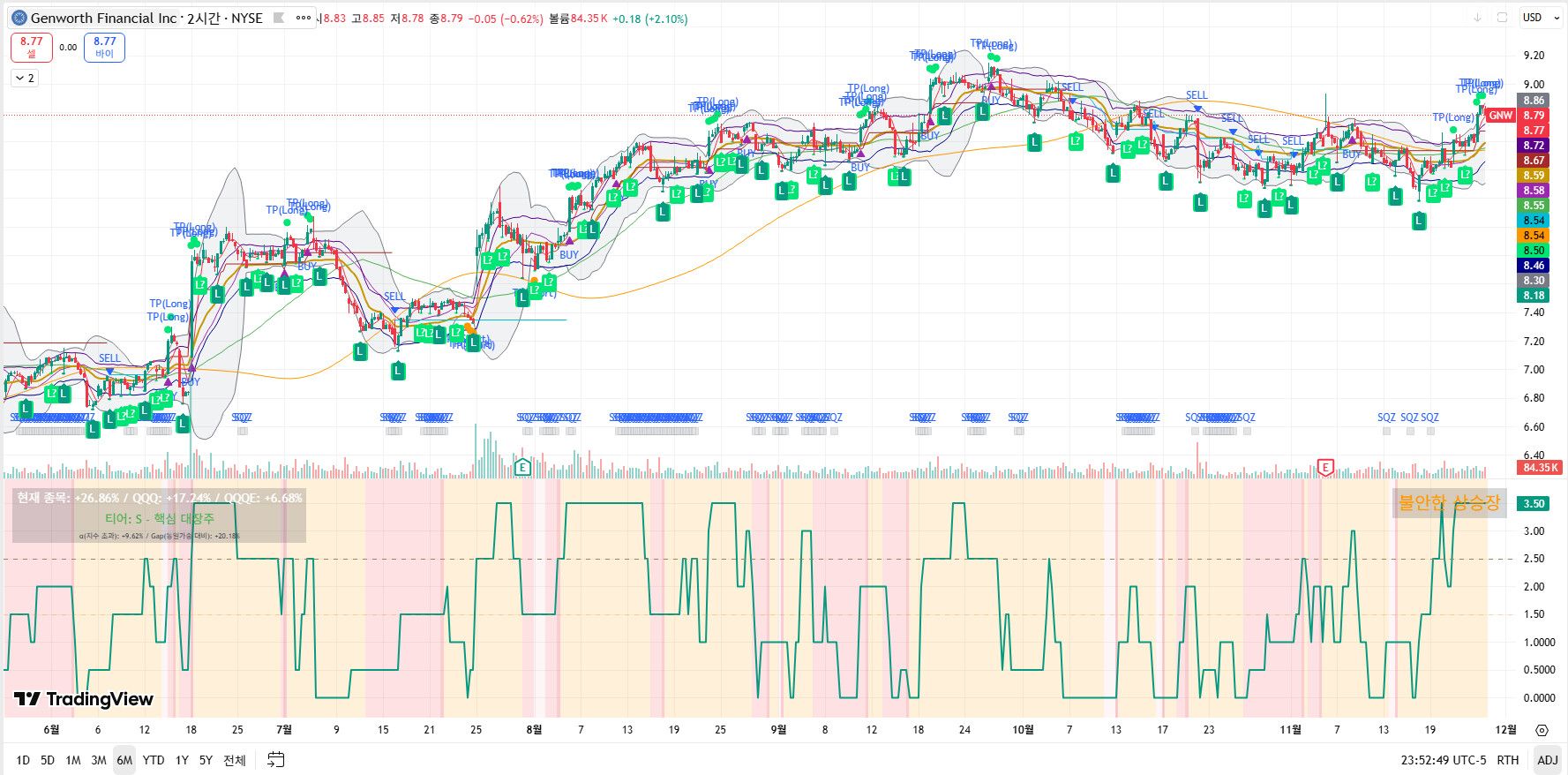The image size is (1568, 775).
Task: Click the GNW price label on axis
Action: coord(1500,116)
